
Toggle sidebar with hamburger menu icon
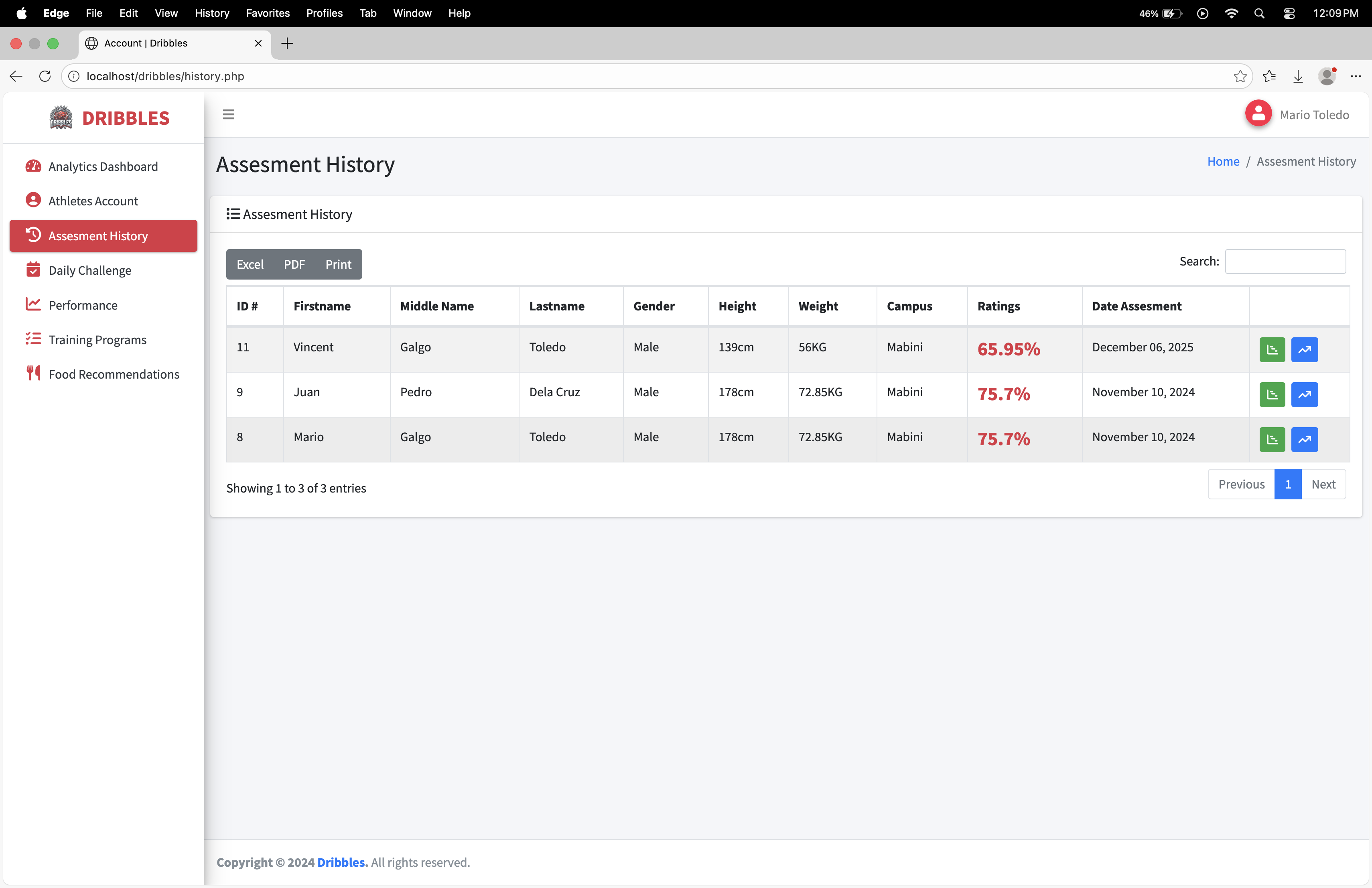(228, 114)
